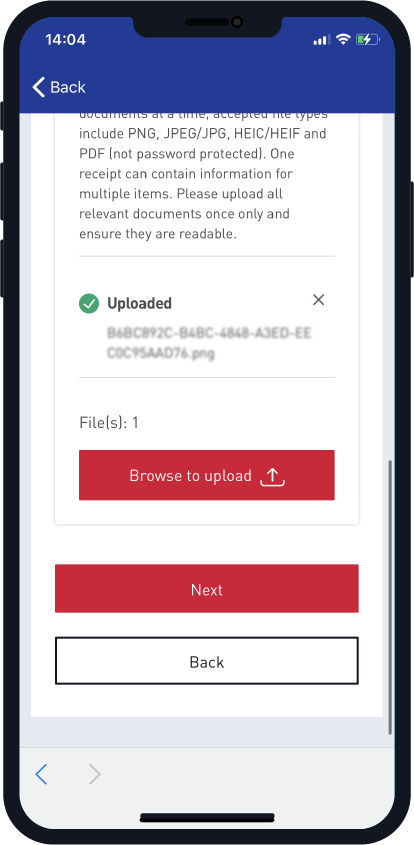Tap the bold Uploaded status label
This screenshot has height=845, width=414.
139,303
